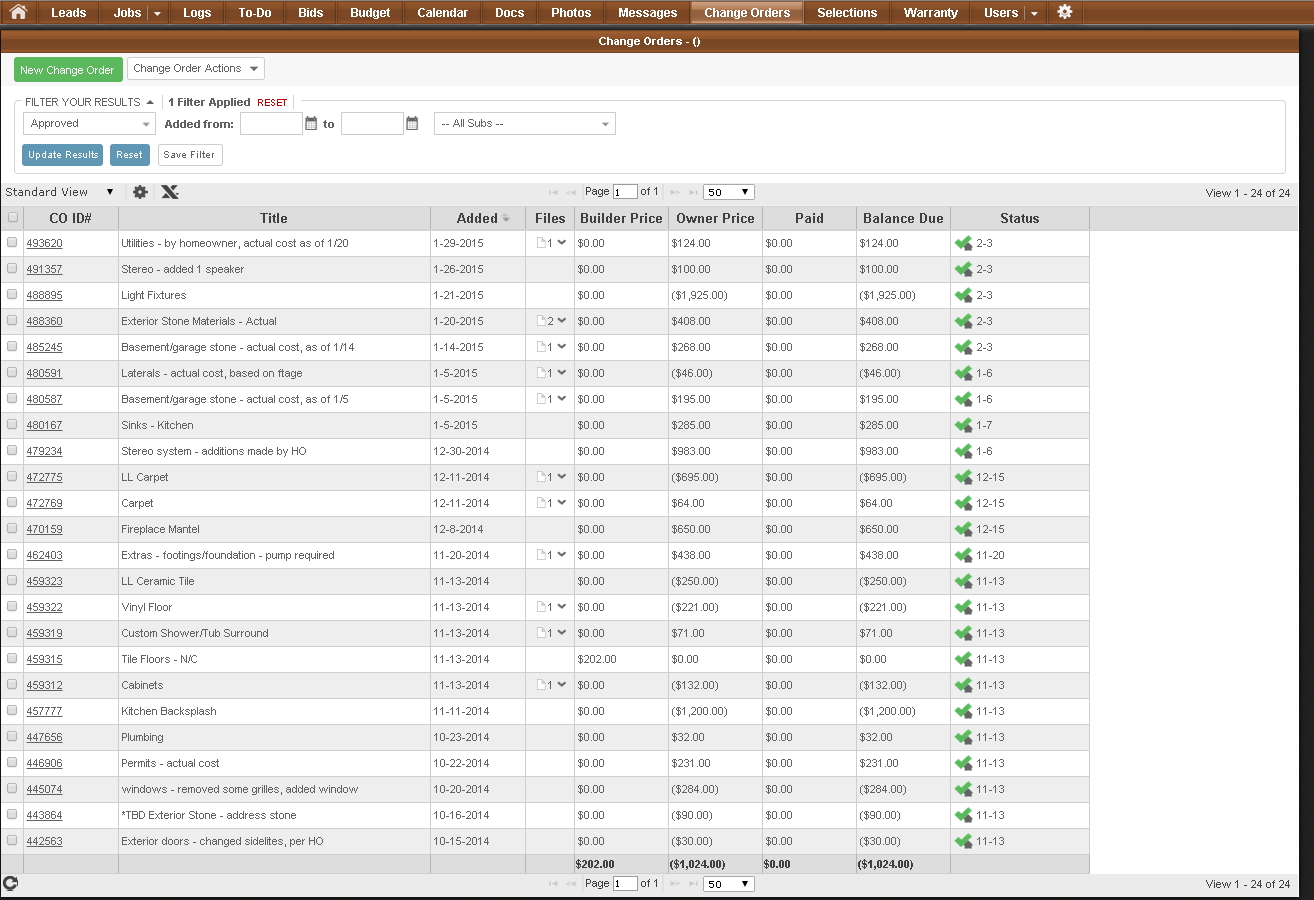Click the status icon for Tile Floors - N/C
The height and width of the screenshot is (900, 1314).
coord(963,659)
